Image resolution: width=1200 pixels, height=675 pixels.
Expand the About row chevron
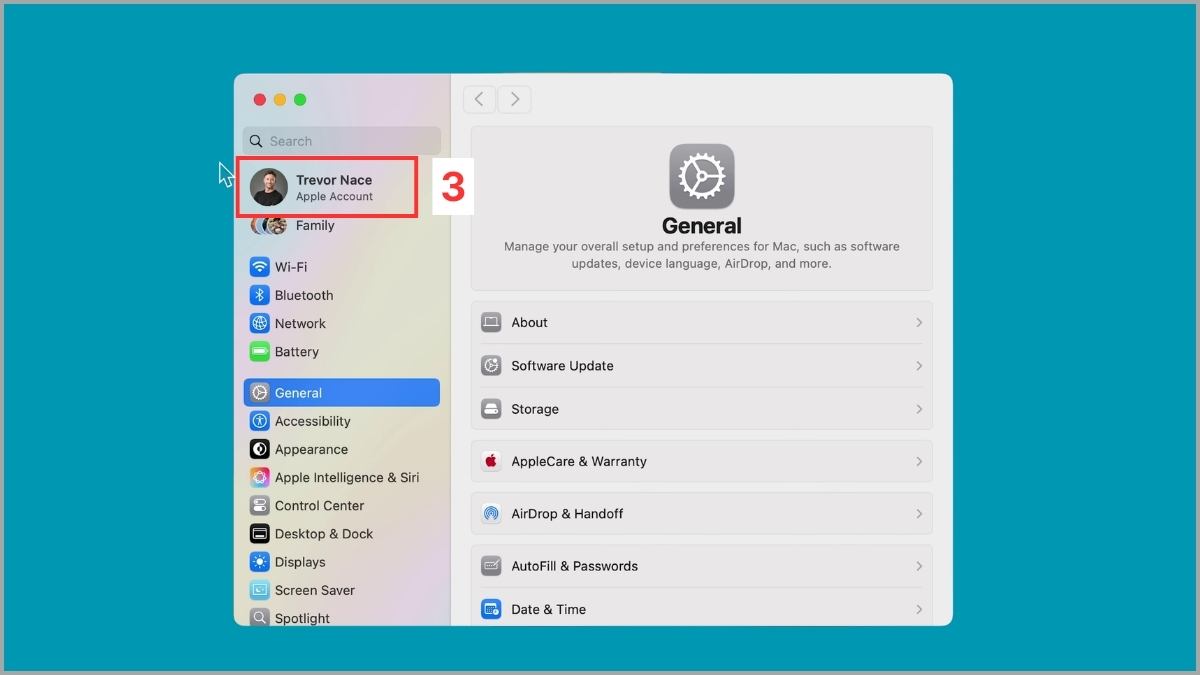919,322
